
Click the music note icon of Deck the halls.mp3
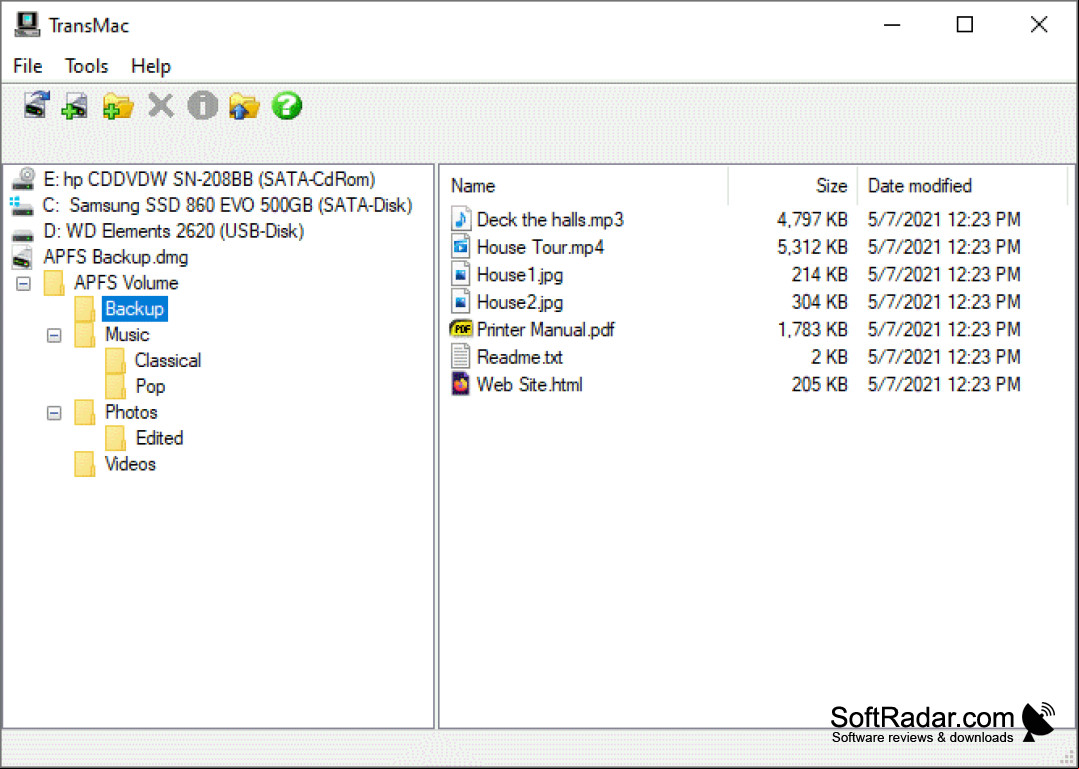click(460, 219)
